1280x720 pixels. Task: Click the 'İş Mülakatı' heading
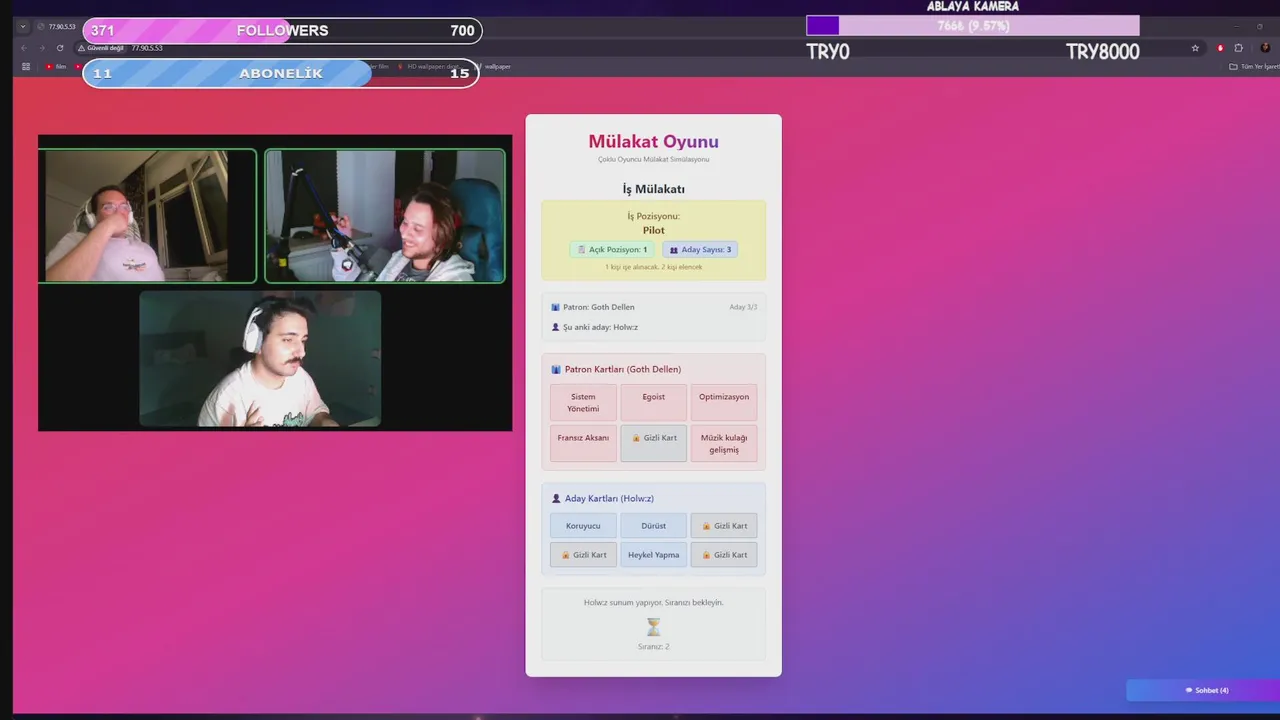pyautogui.click(x=653, y=189)
